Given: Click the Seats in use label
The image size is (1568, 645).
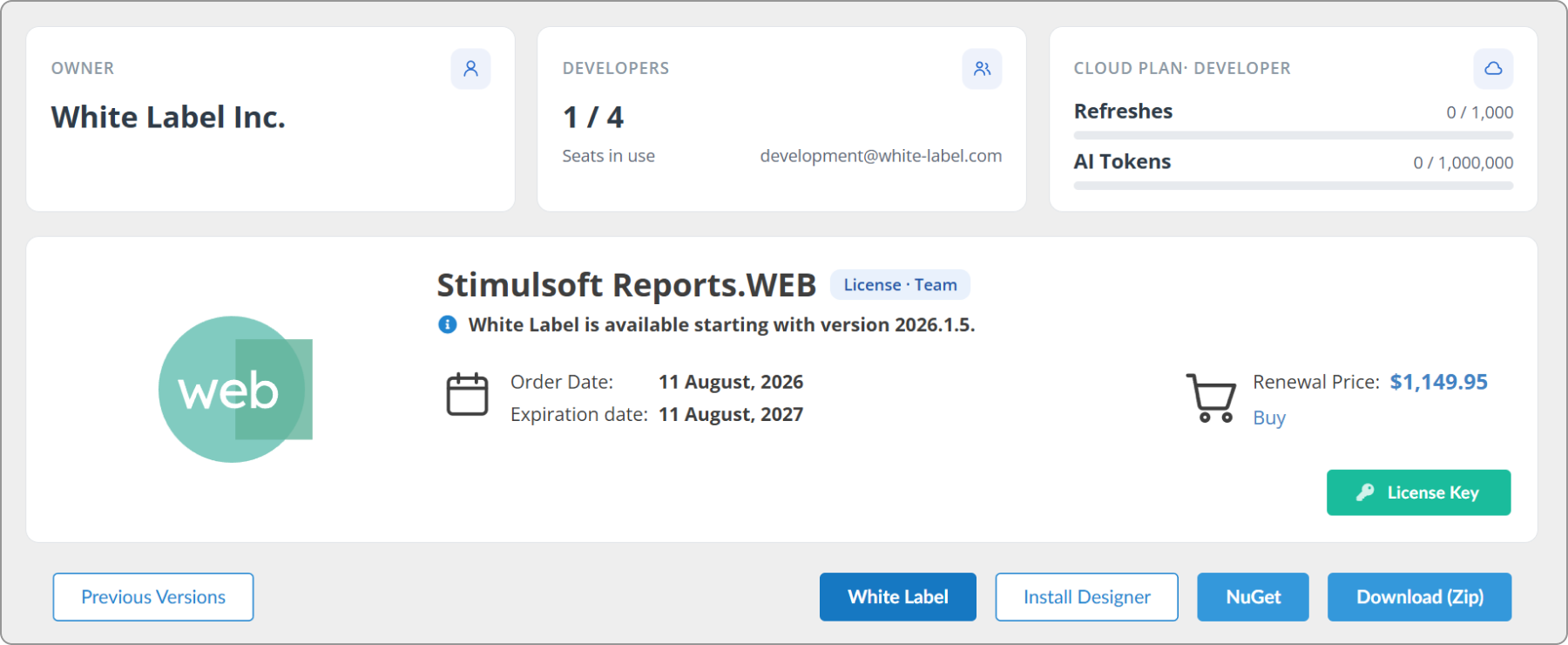Looking at the screenshot, I should [608, 156].
